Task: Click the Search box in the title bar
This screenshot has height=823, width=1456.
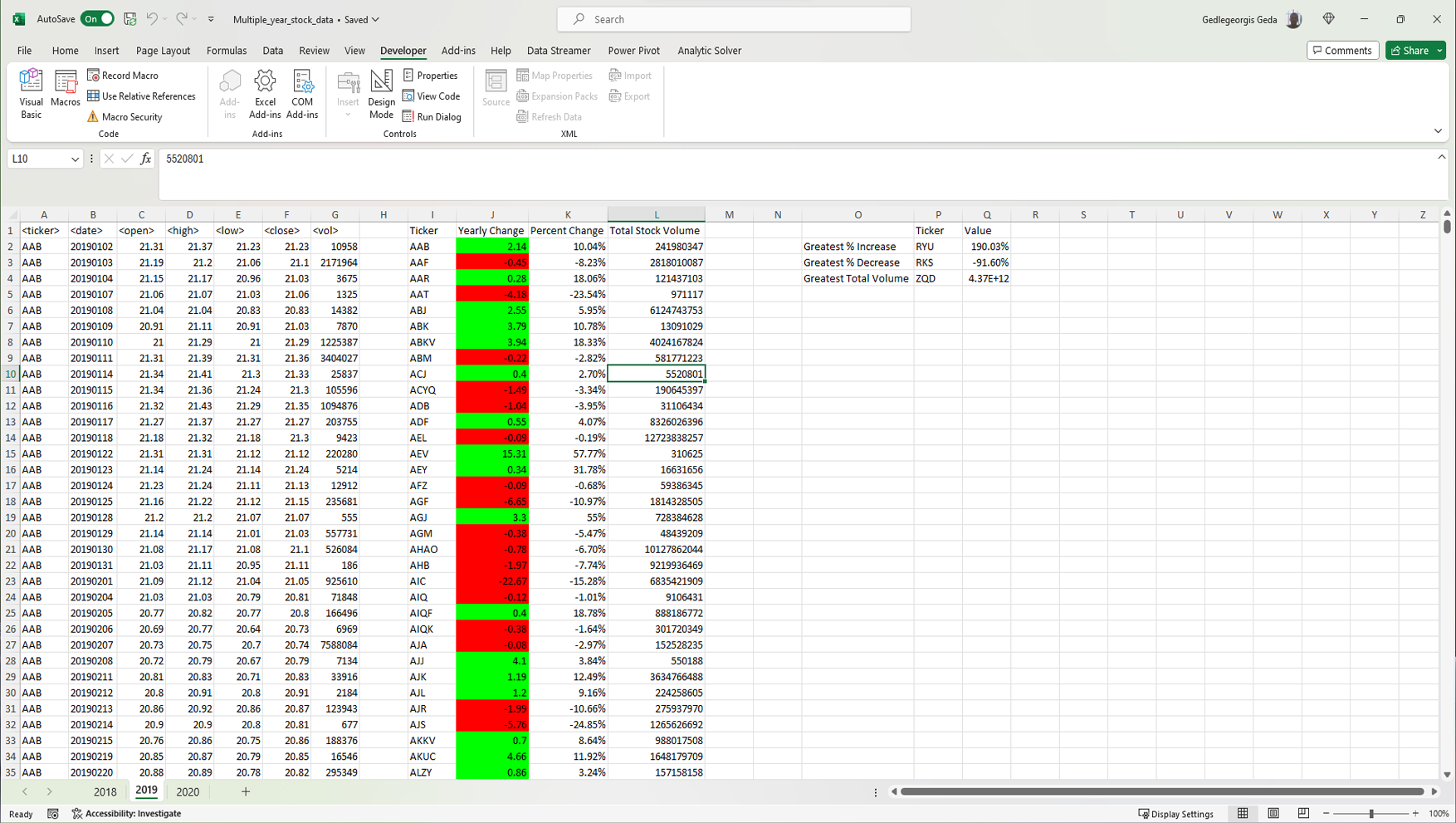Action: [x=734, y=19]
